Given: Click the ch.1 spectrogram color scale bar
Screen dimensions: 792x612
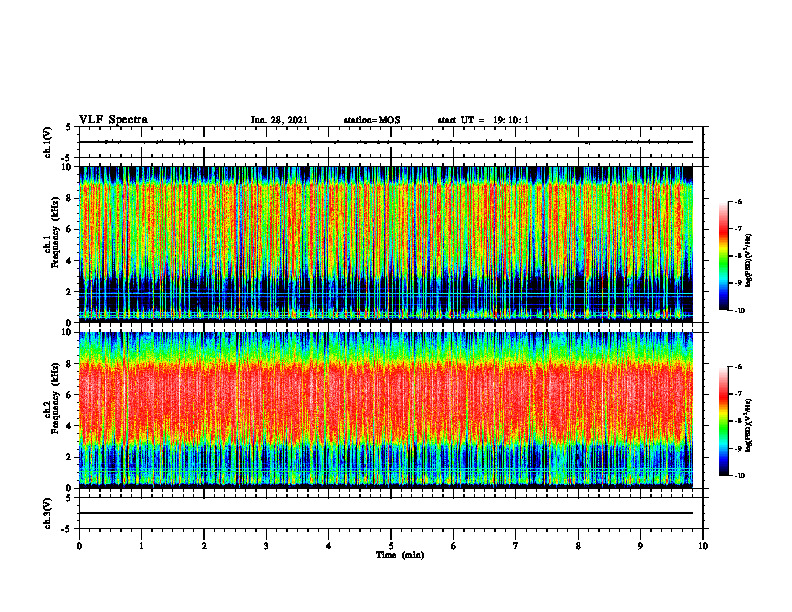Looking at the screenshot, I should pos(723,256).
